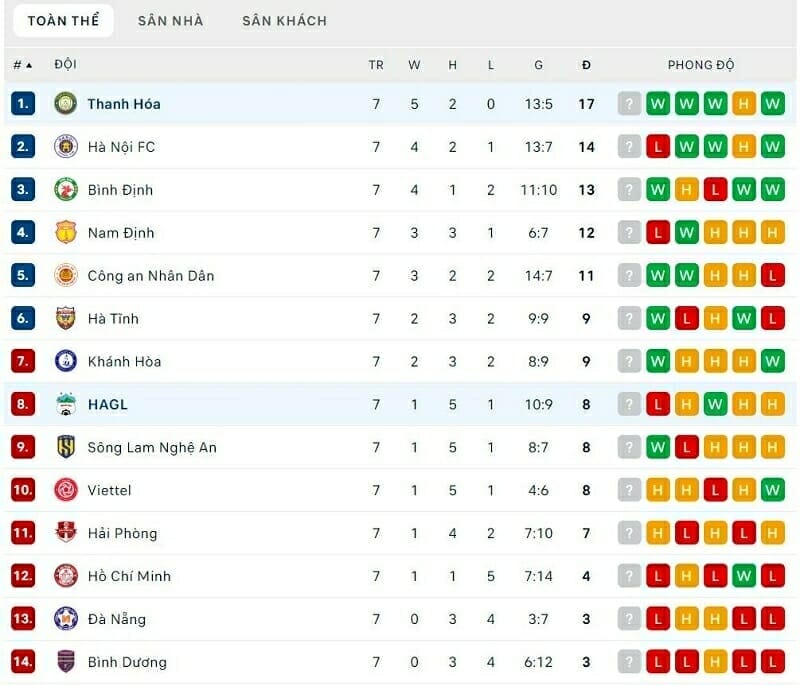Click Viettel's latest green W result
Viewport: 800px width, 686px height.
pos(772,490)
